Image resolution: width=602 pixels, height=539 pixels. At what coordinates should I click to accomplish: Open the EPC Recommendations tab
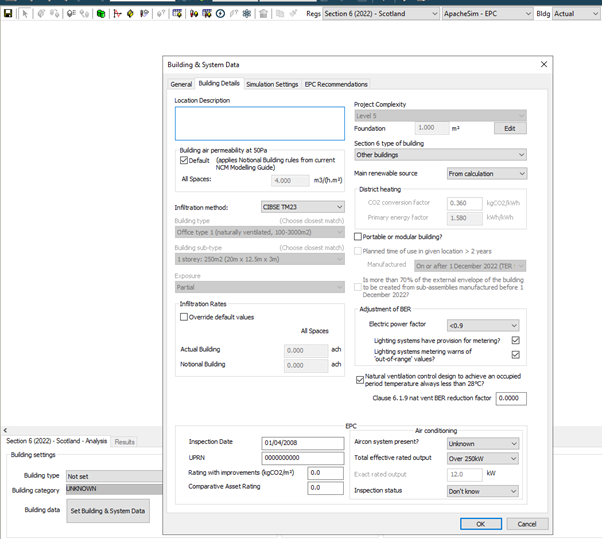tap(336, 84)
